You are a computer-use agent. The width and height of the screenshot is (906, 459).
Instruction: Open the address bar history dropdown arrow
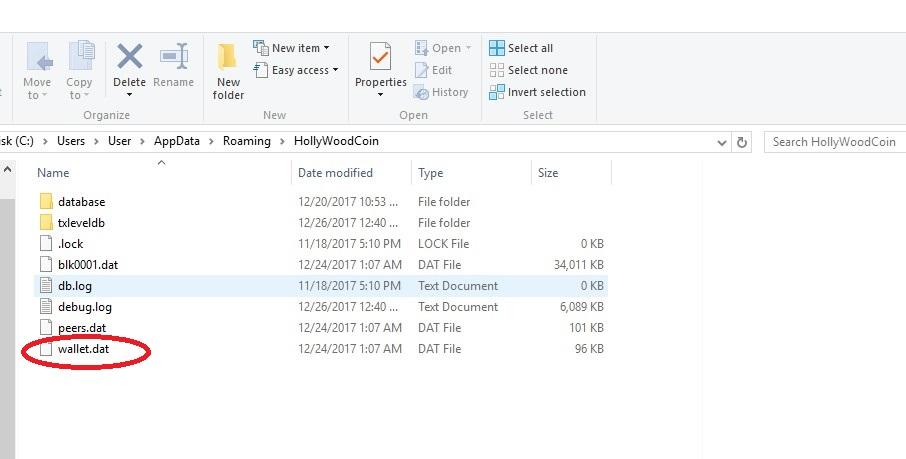click(x=723, y=142)
